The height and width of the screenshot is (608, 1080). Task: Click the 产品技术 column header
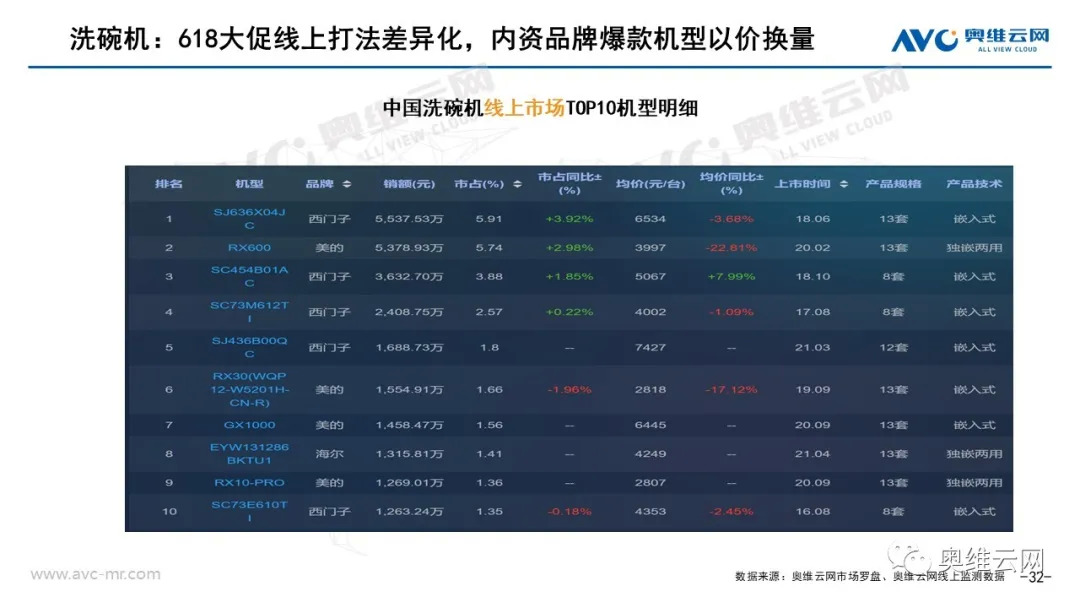(x=974, y=184)
